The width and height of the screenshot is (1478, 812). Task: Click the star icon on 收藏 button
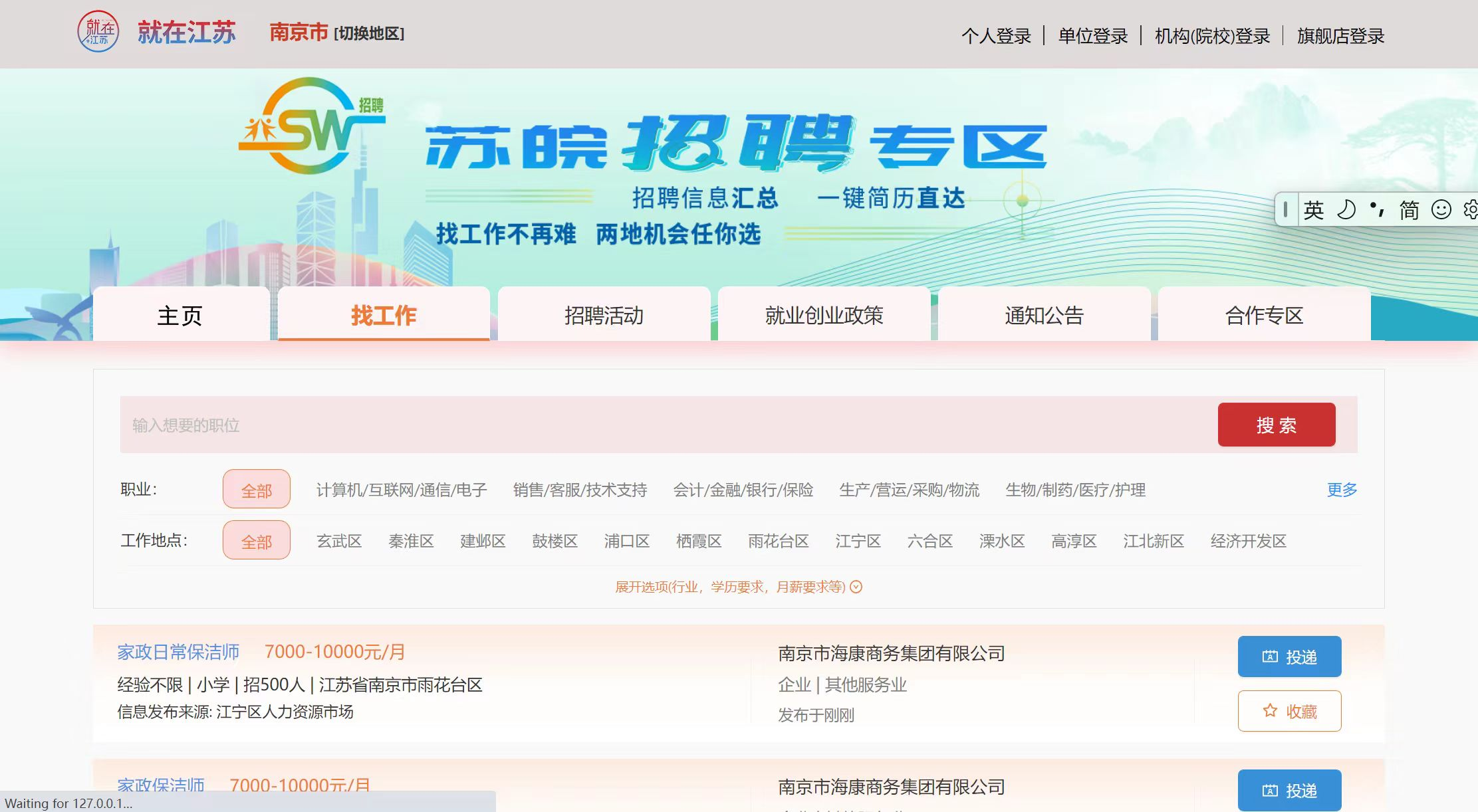[x=1270, y=711]
